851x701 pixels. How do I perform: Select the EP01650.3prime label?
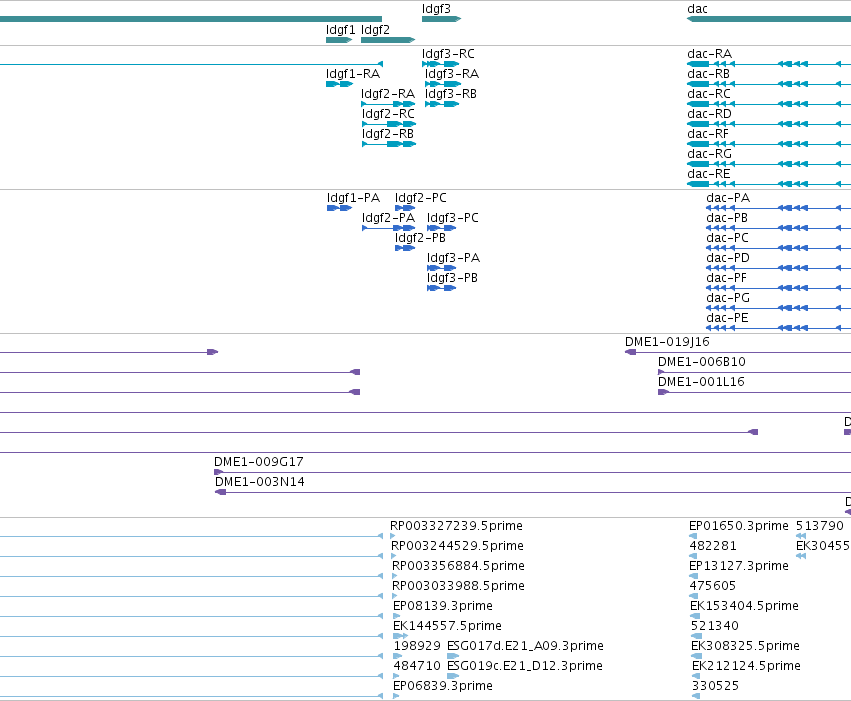tap(739, 526)
